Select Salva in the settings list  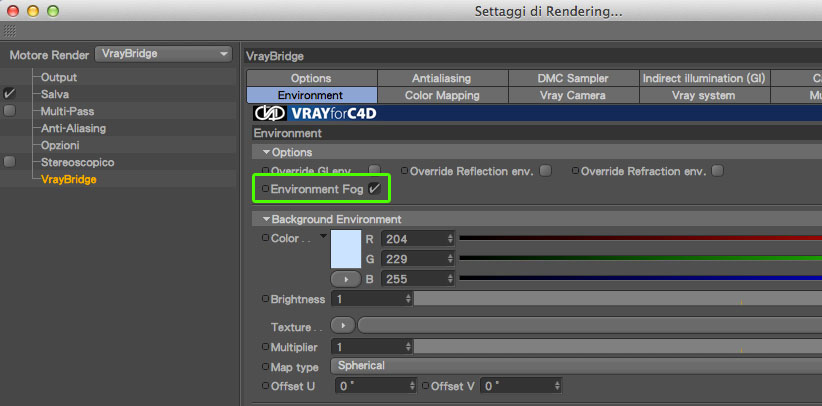click(x=55, y=94)
